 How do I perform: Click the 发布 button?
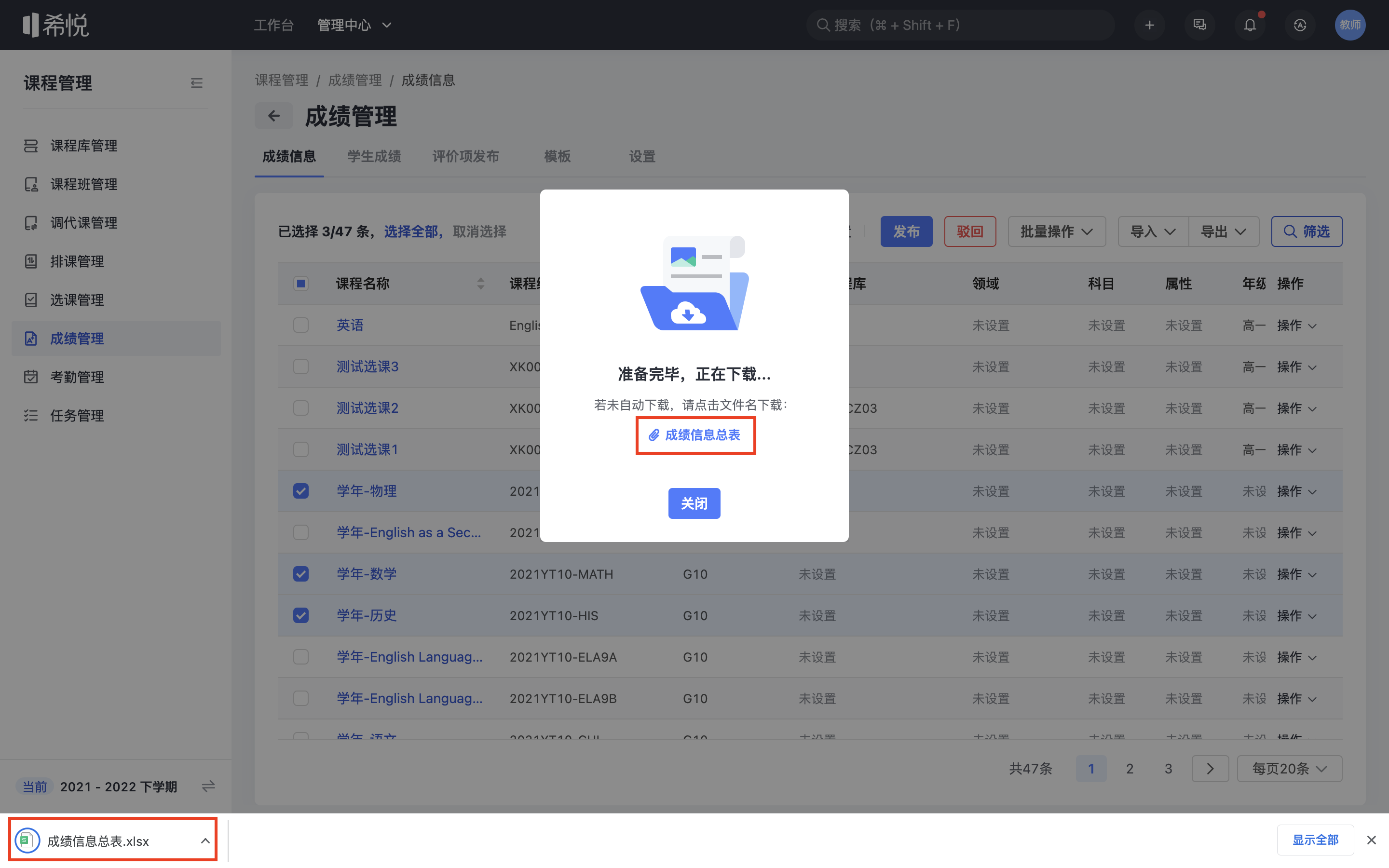point(906,231)
